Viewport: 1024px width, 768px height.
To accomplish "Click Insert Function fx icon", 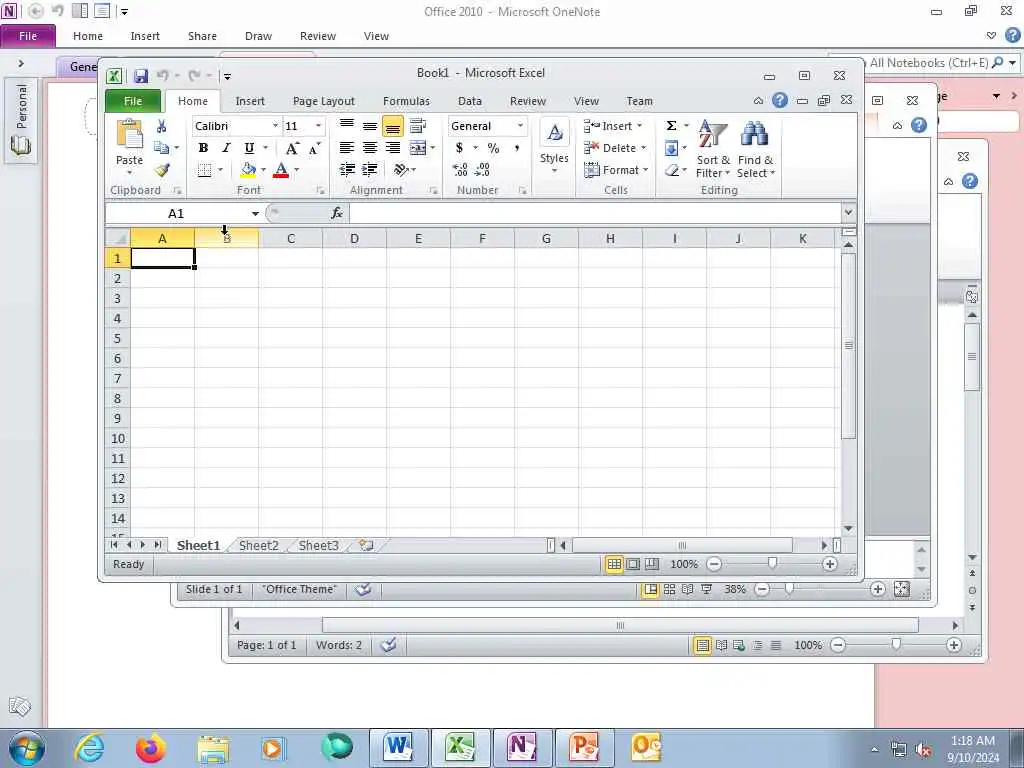I will tap(337, 213).
